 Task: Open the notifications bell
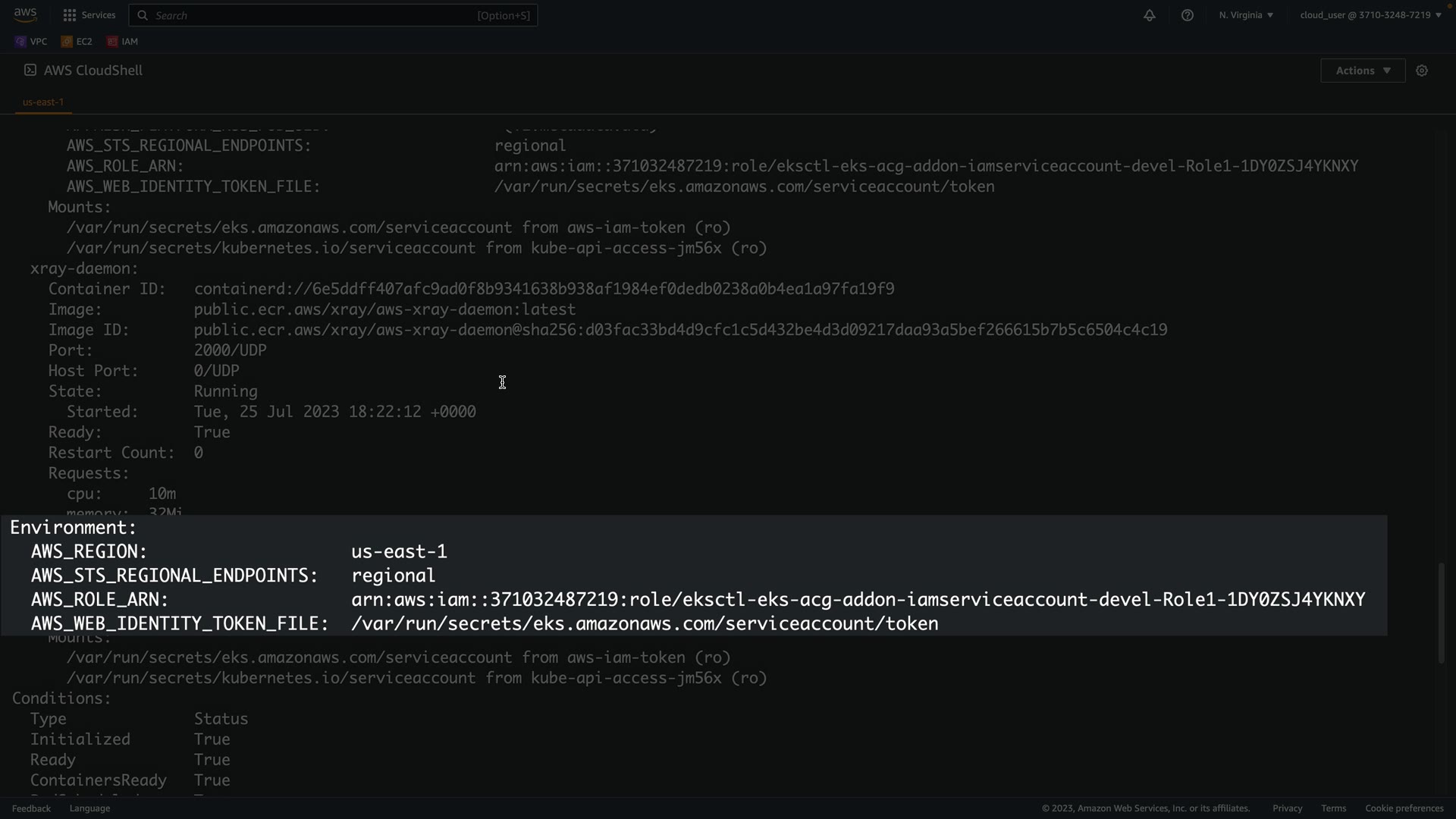(1149, 15)
